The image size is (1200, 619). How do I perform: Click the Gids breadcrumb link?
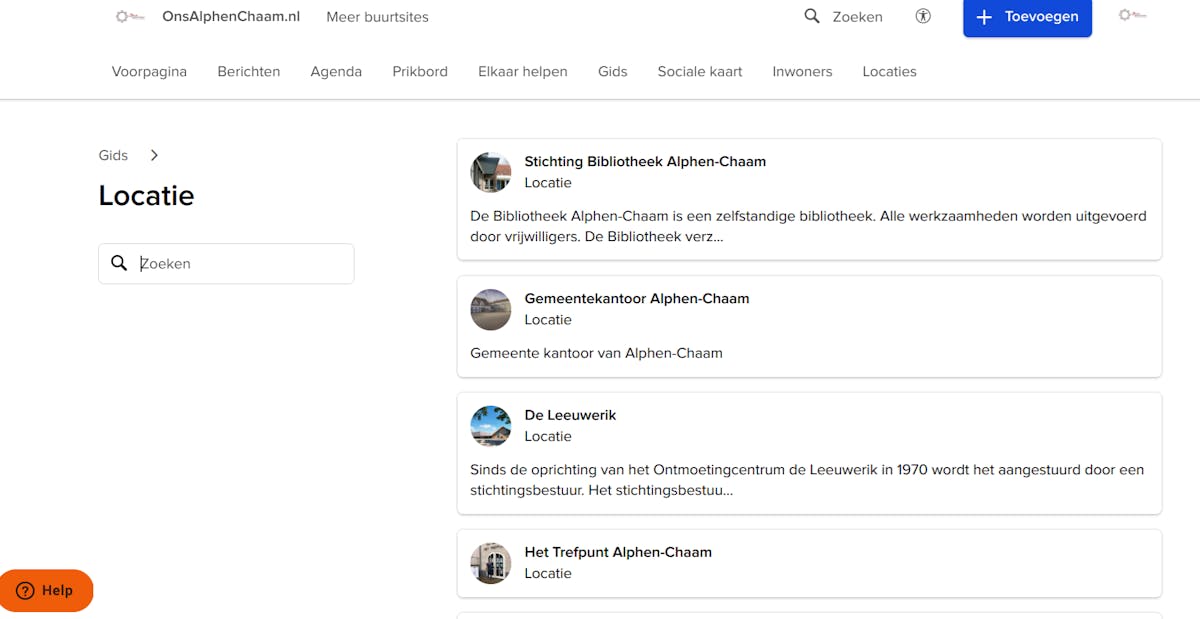click(113, 155)
